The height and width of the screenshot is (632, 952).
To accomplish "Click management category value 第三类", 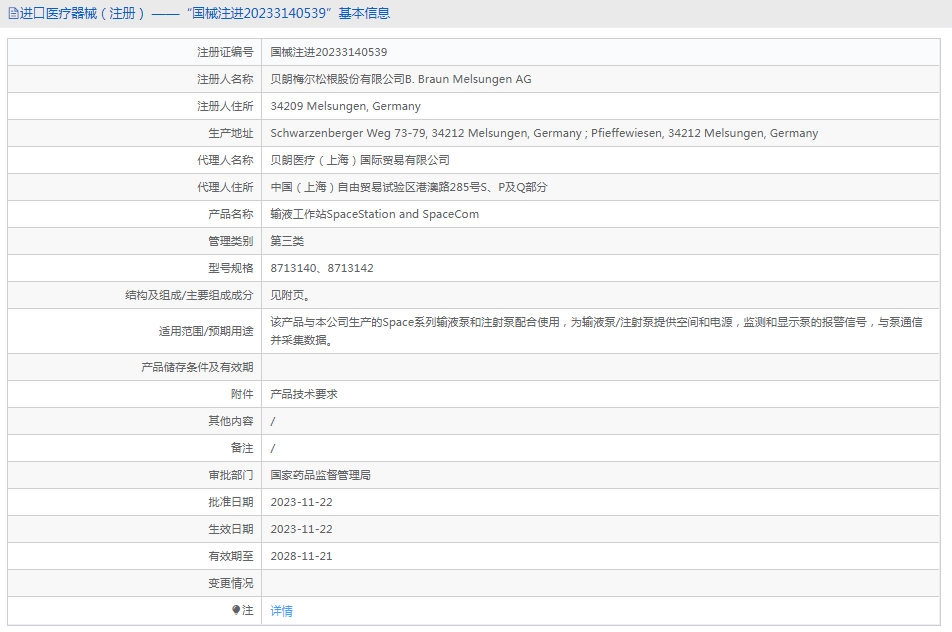I will tap(287, 241).
